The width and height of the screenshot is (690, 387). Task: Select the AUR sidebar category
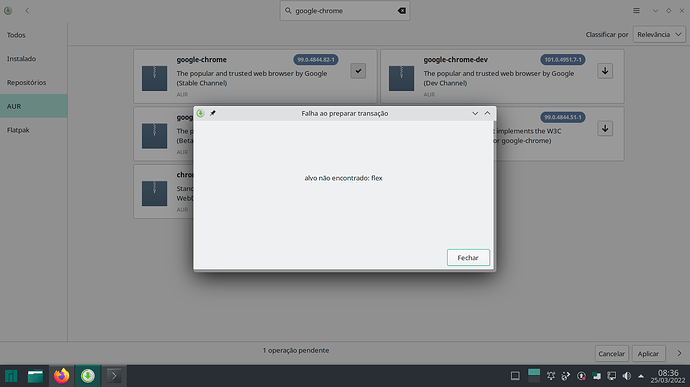click(x=33, y=106)
